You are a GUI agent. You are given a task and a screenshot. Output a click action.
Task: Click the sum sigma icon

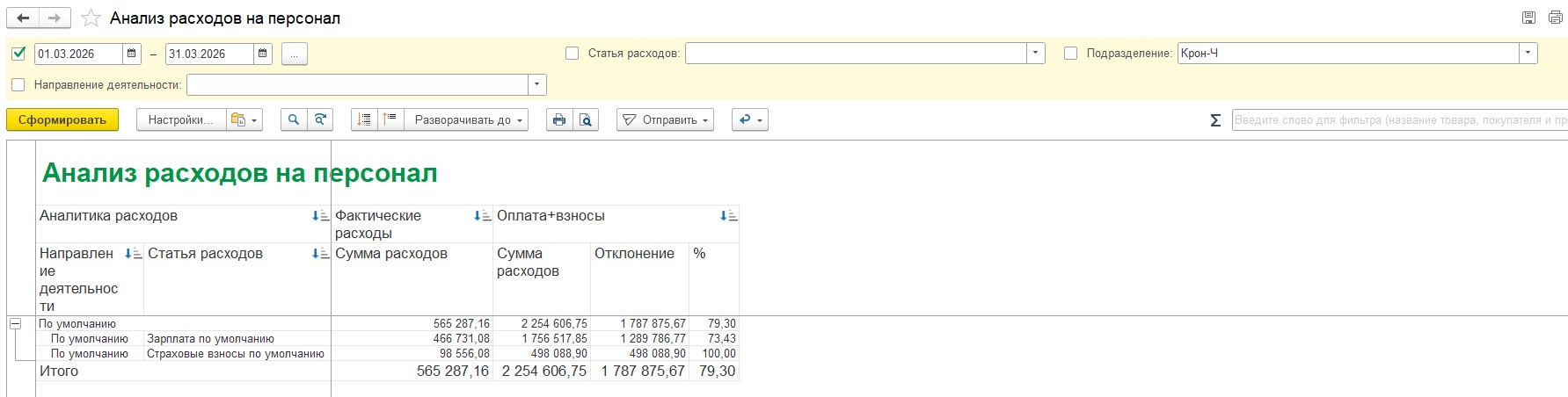(x=1215, y=120)
